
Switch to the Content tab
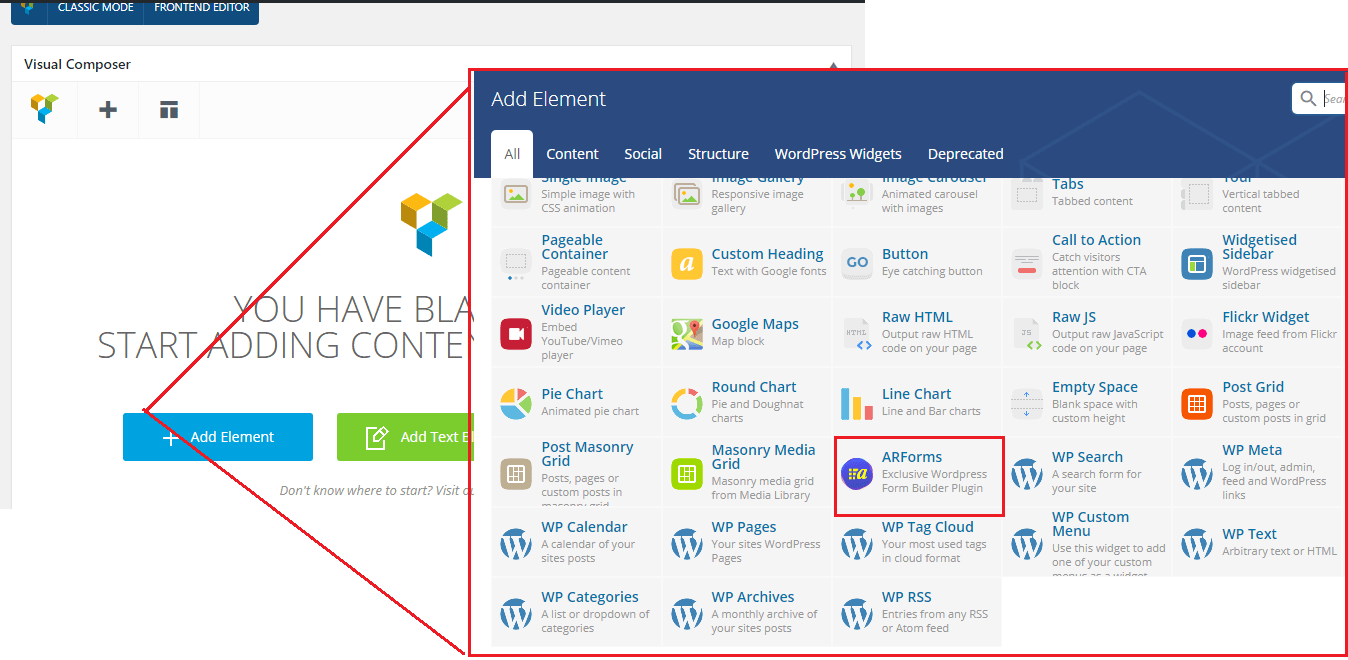coord(572,154)
